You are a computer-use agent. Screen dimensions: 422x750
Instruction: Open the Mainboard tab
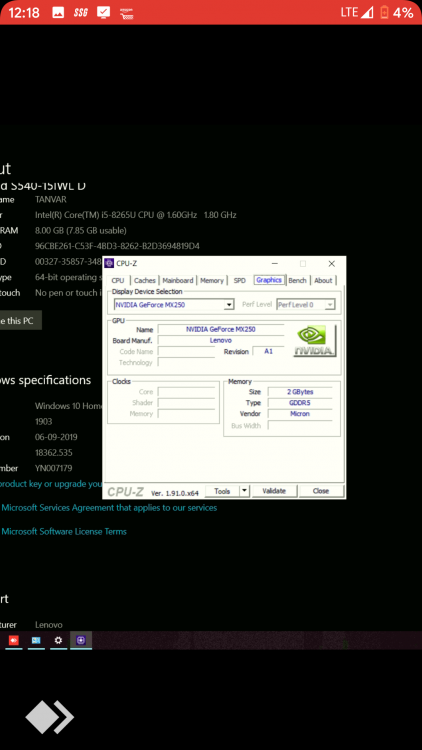coord(178,281)
